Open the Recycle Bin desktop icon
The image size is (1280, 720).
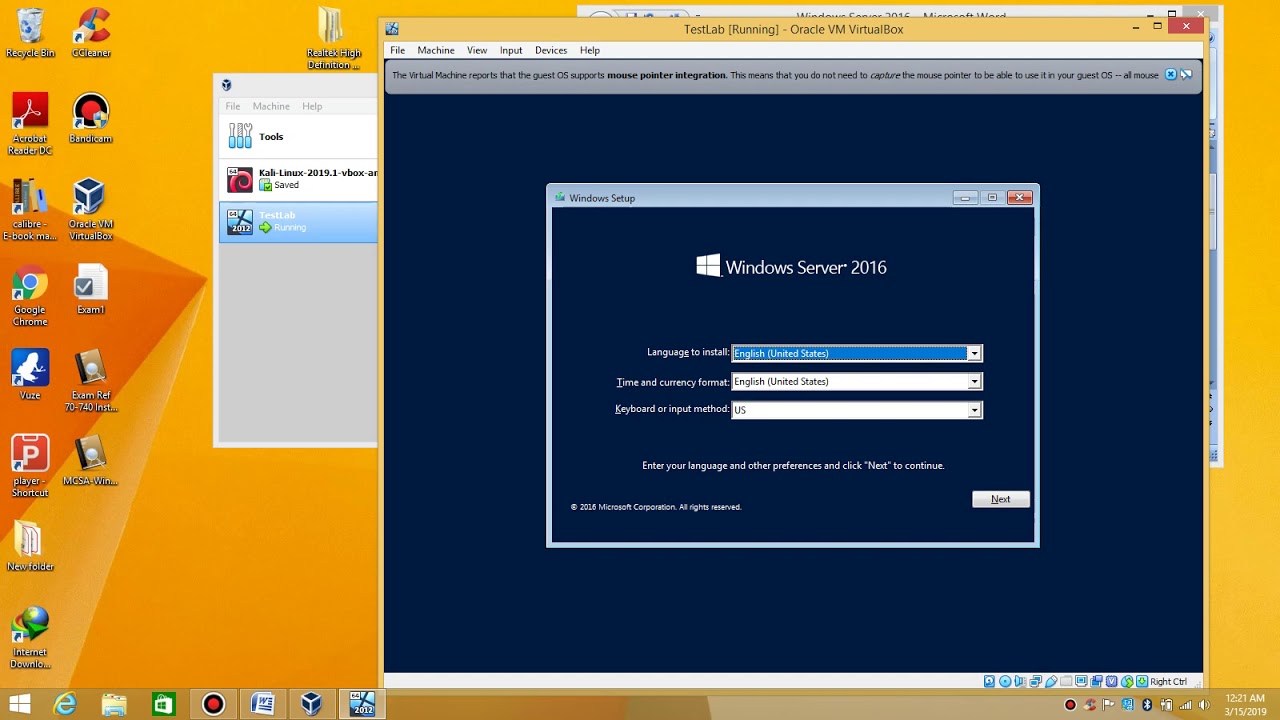pos(30,33)
